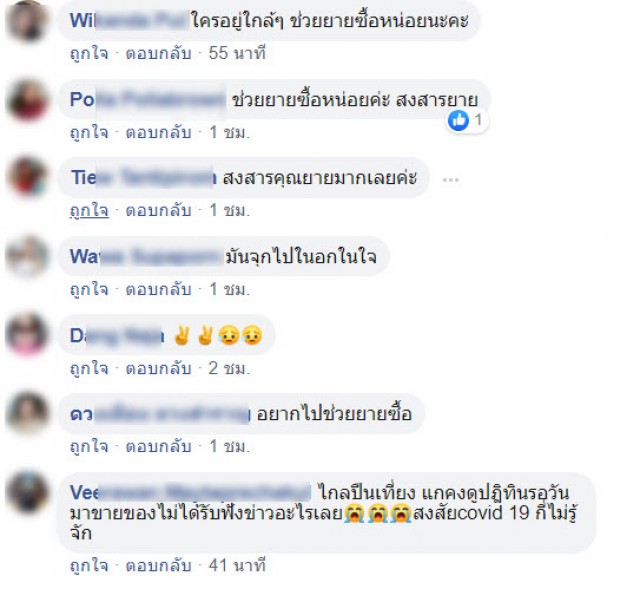This screenshot has height=589, width=640.
Task: Like the 55-minute-old comment via ถูกใจ
Action: (x=89, y=53)
